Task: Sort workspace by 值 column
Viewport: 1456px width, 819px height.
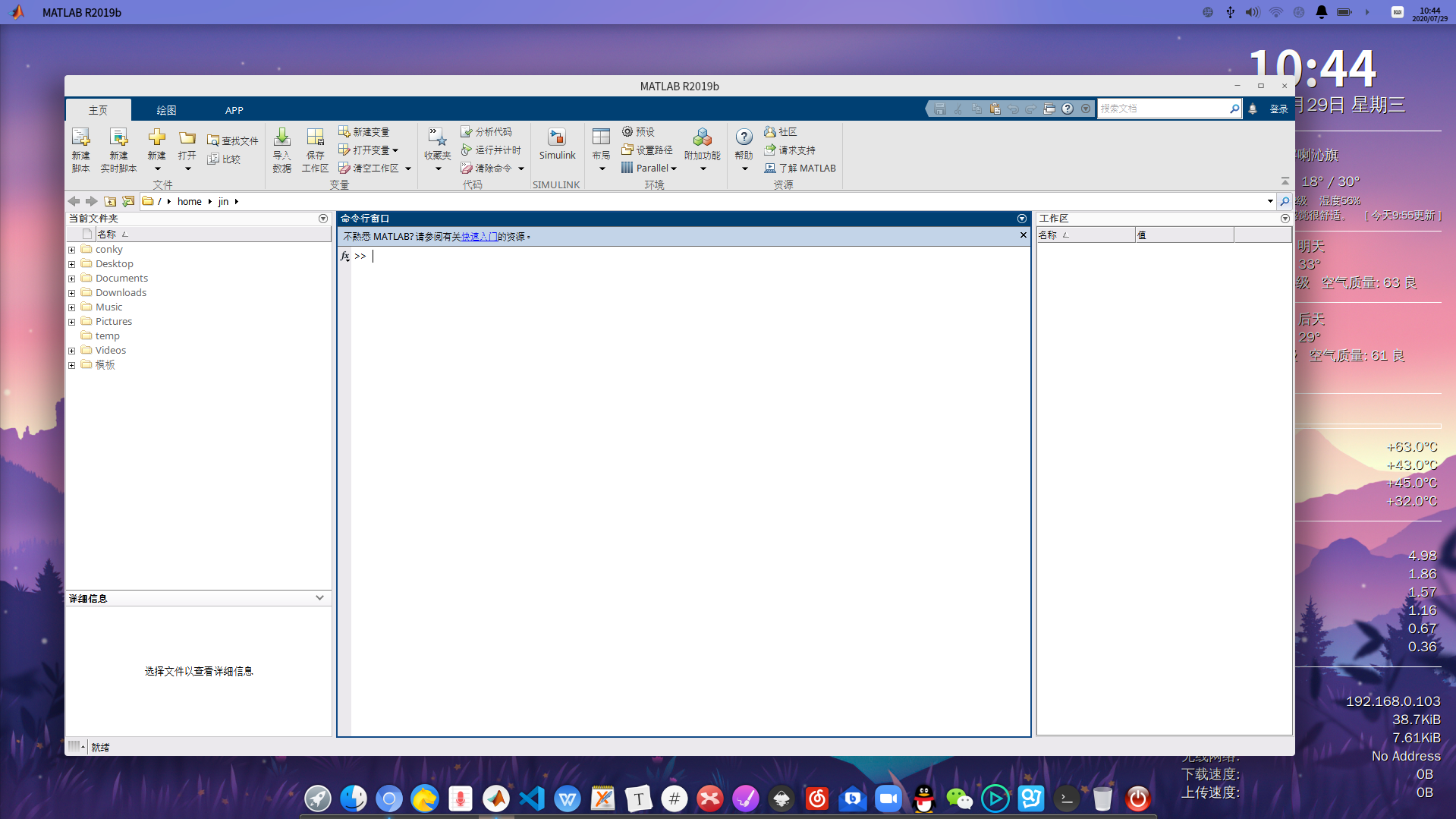Action: coord(1184,235)
